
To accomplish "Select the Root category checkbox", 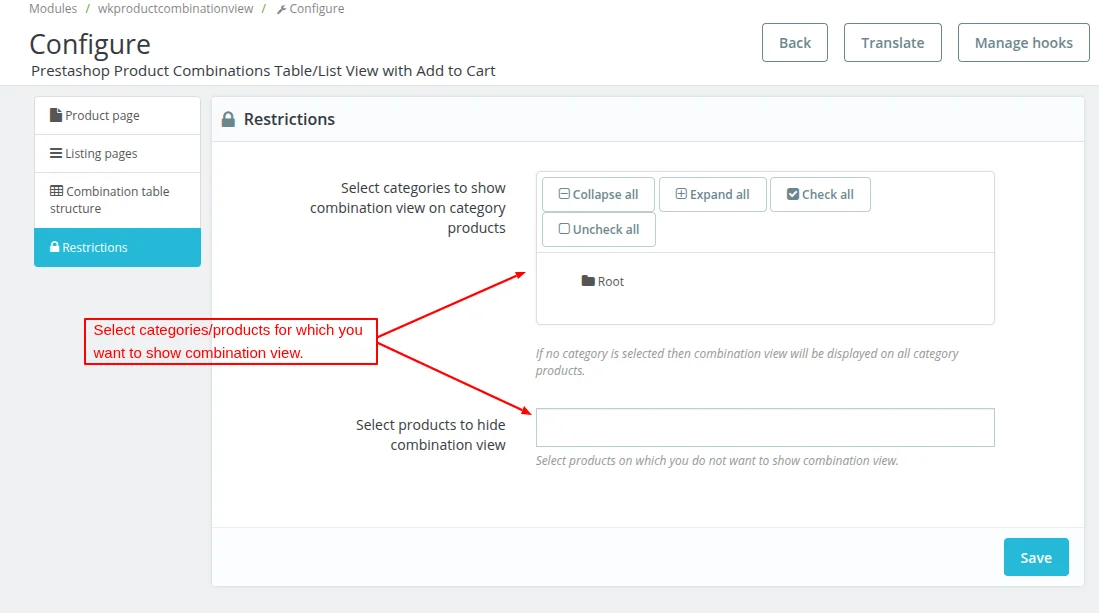I will pos(610,281).
